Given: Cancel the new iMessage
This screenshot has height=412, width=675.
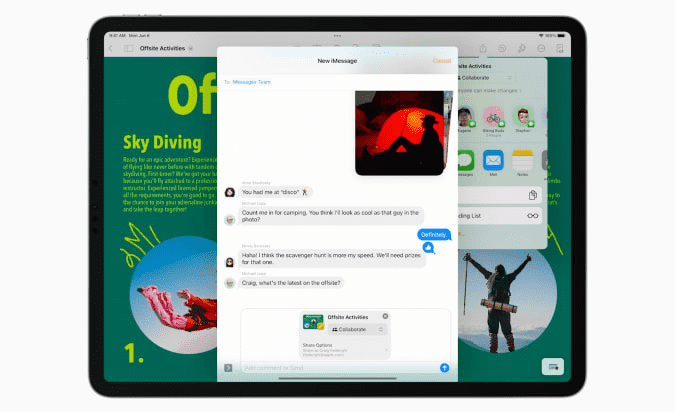Looking at the screenshot, I should click(441, 61).
